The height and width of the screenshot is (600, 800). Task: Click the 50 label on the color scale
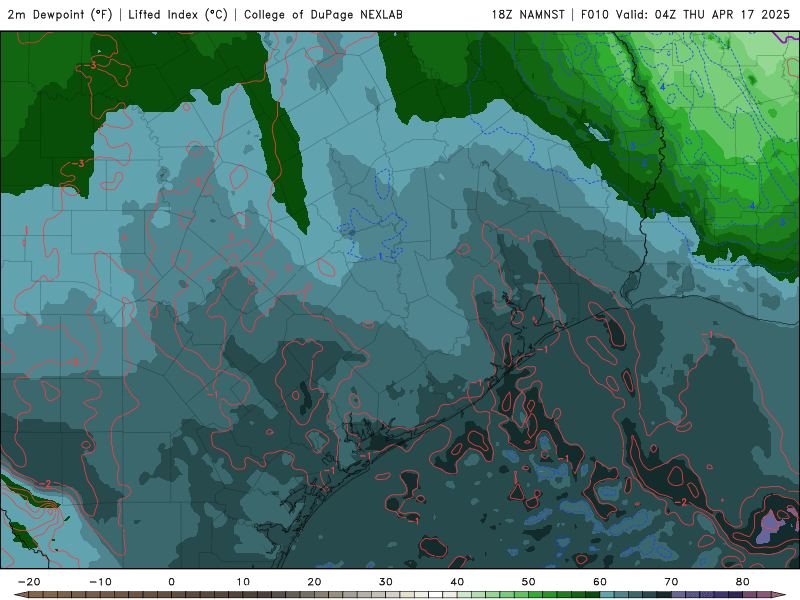529,582
